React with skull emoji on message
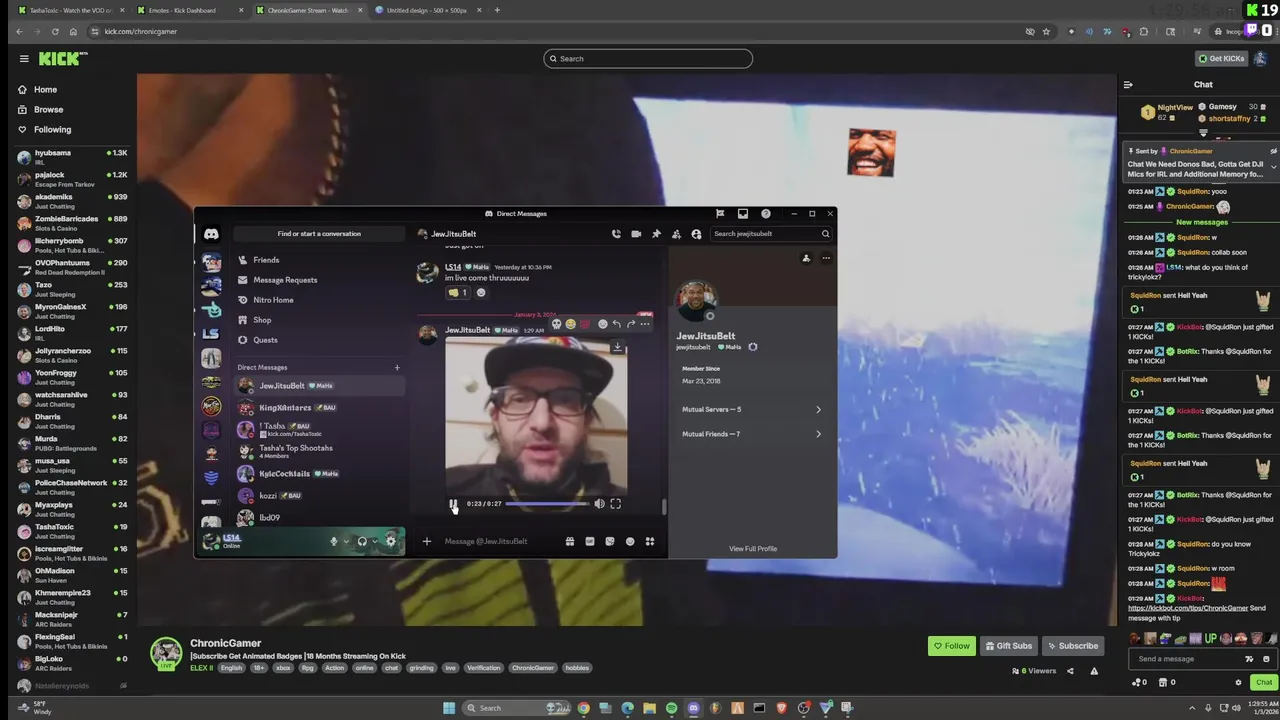 (x=557, y=324)
